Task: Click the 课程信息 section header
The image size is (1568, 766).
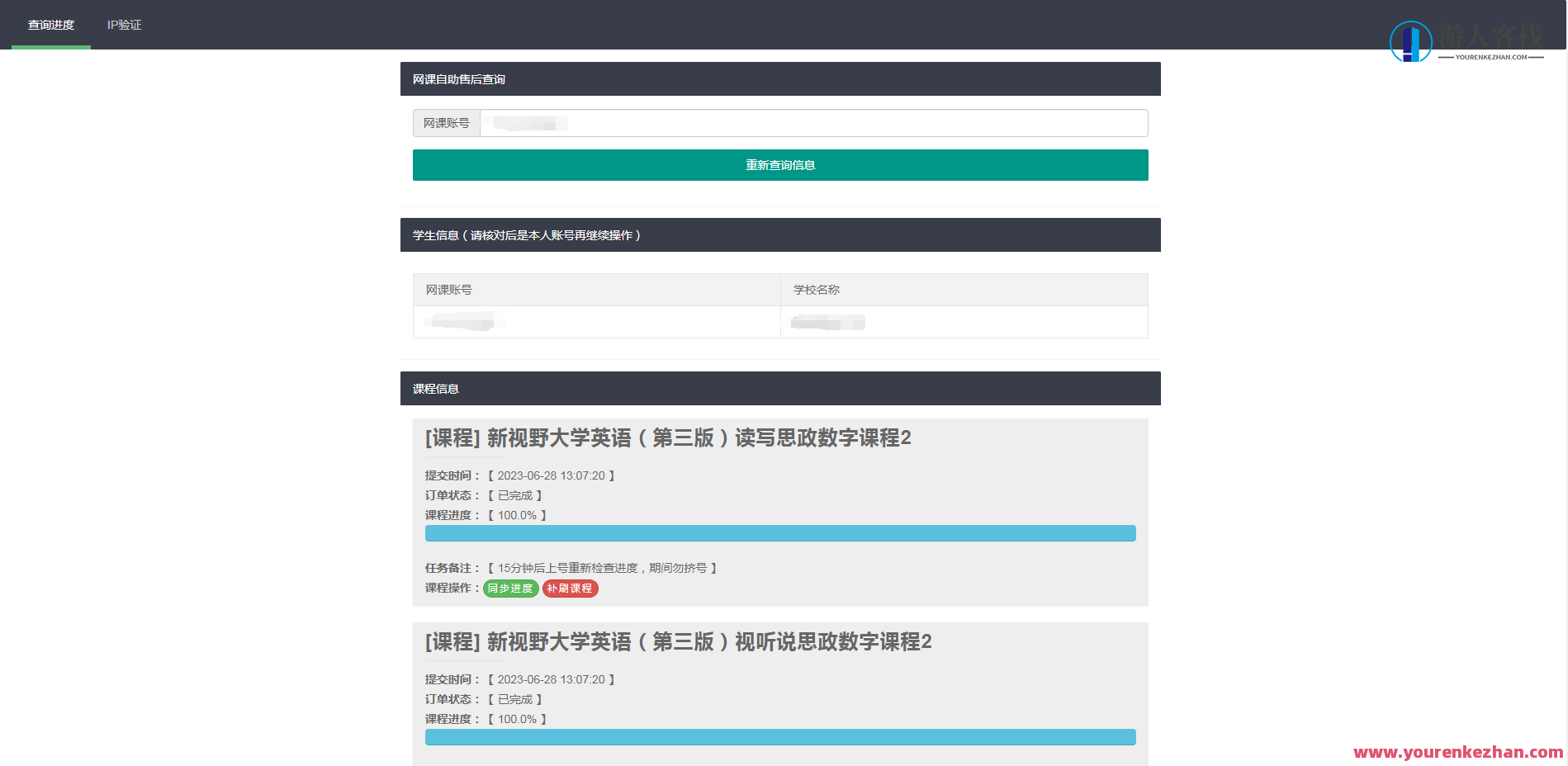Action: click(436, 388)
